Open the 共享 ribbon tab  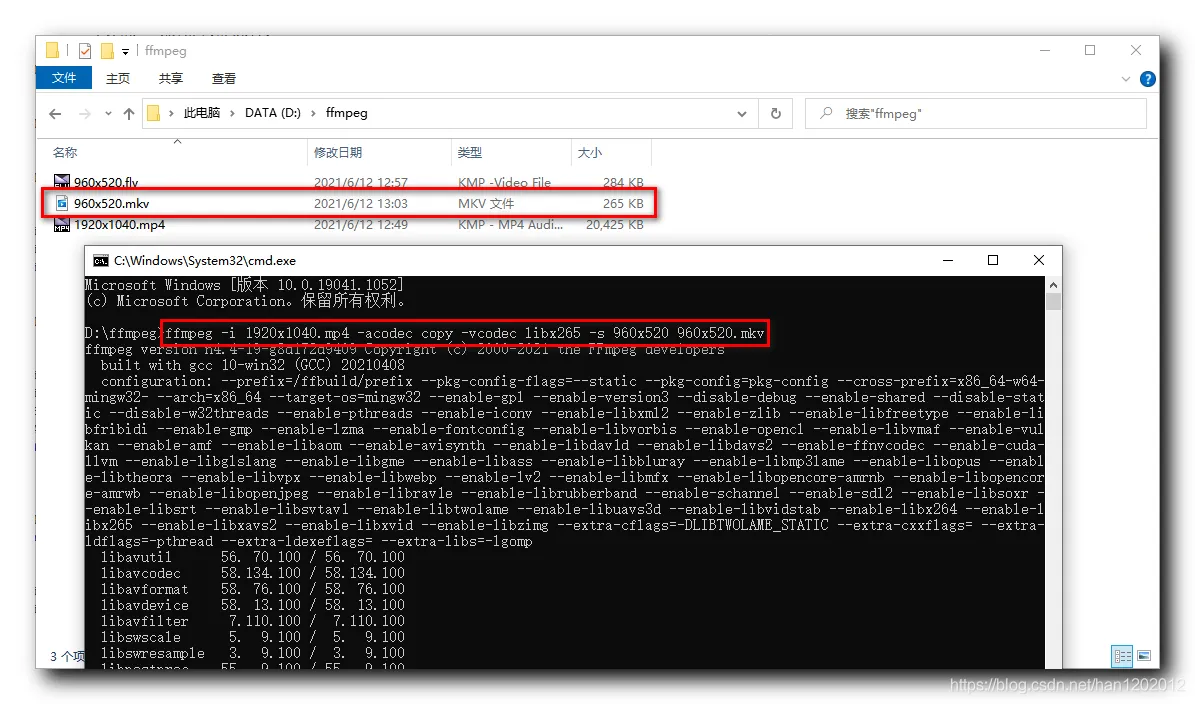(x=171, y=78)
